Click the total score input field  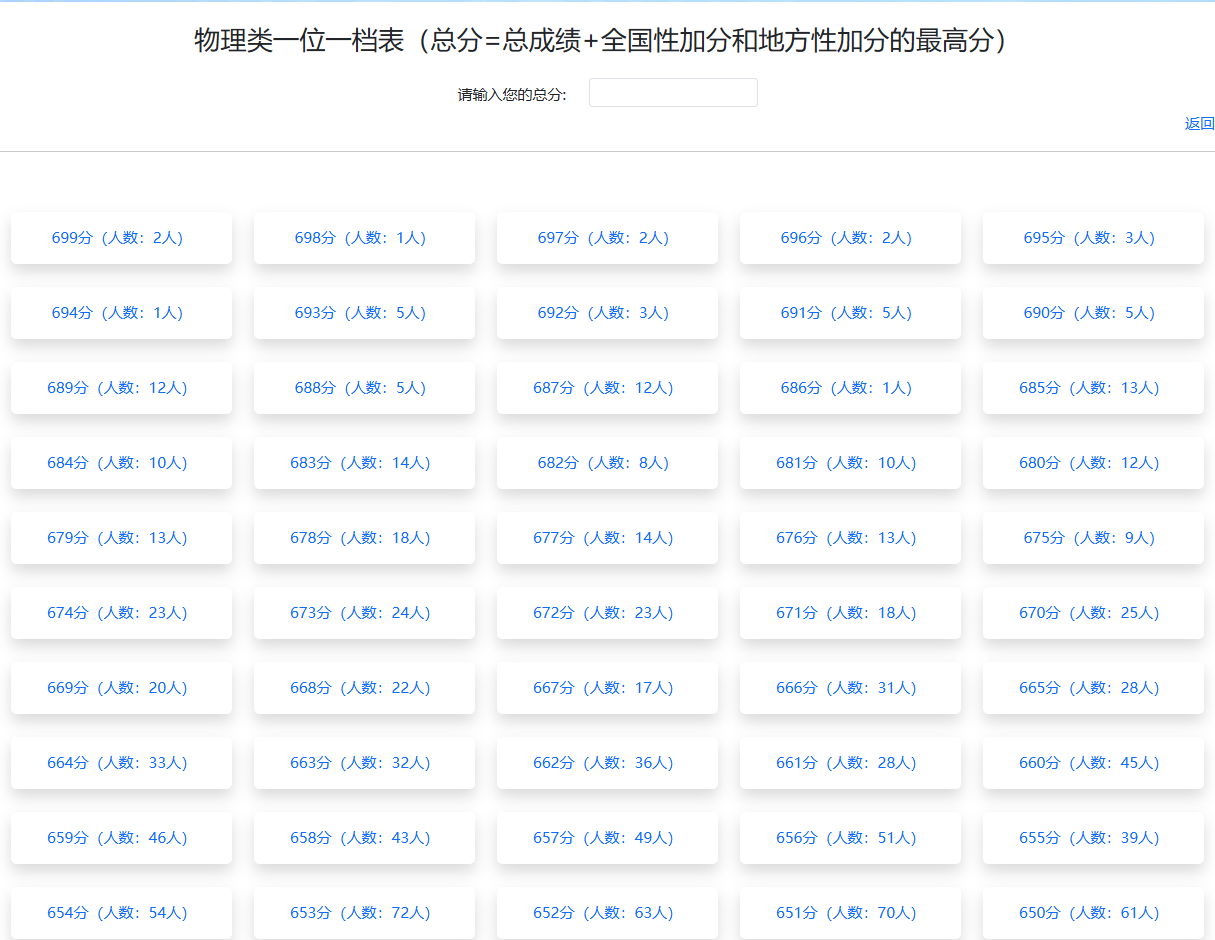pyautogui.click(x=673, y=93)
